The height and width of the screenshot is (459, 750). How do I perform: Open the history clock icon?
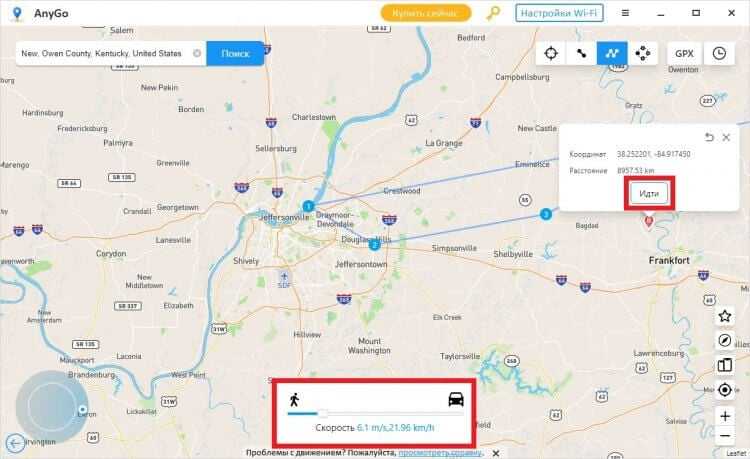[719, 53]
